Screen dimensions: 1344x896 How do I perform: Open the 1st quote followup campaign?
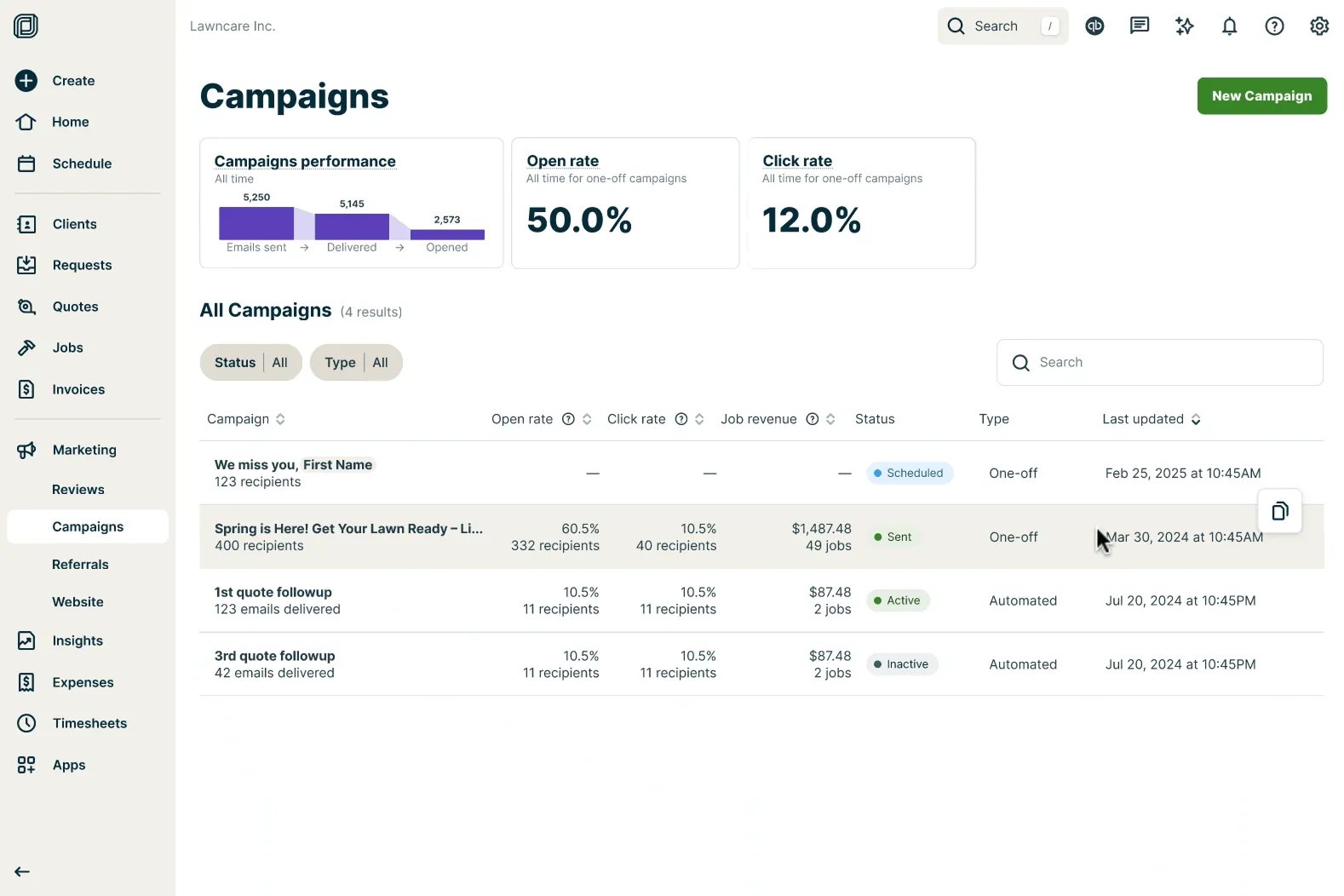tap(273, 592)
